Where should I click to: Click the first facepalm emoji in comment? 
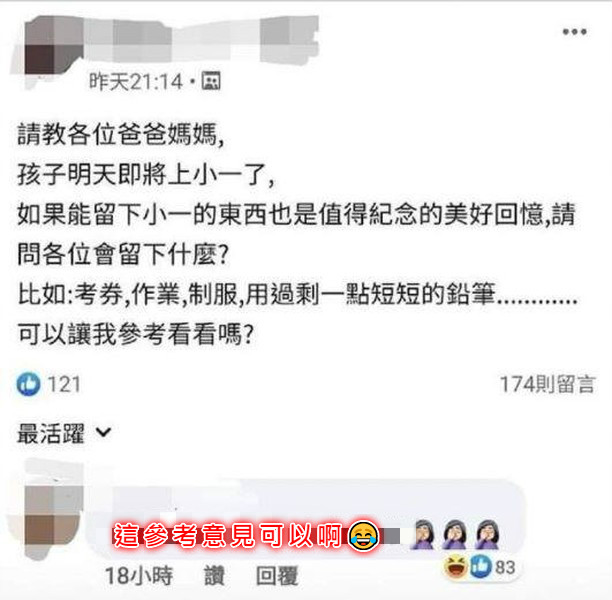(423, 534)
